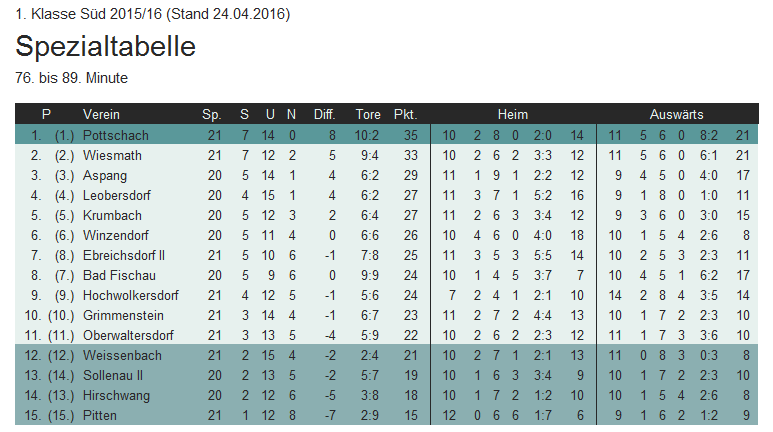Open Oberwaltersdorf team entry
773x432 pixels.
pos(128,335)
